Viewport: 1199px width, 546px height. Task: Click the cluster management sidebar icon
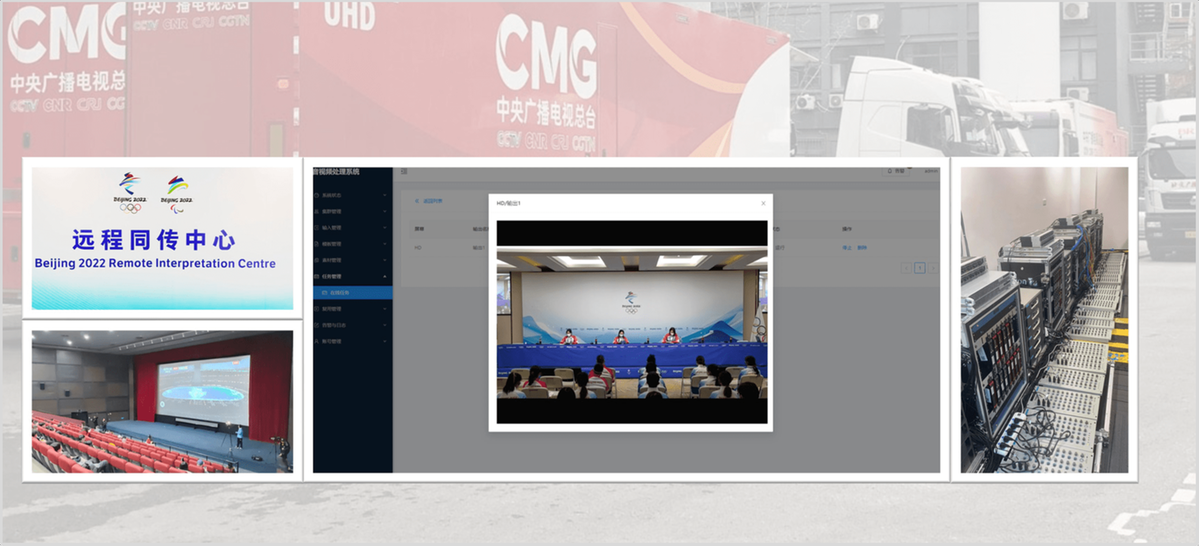coord(317,212)
